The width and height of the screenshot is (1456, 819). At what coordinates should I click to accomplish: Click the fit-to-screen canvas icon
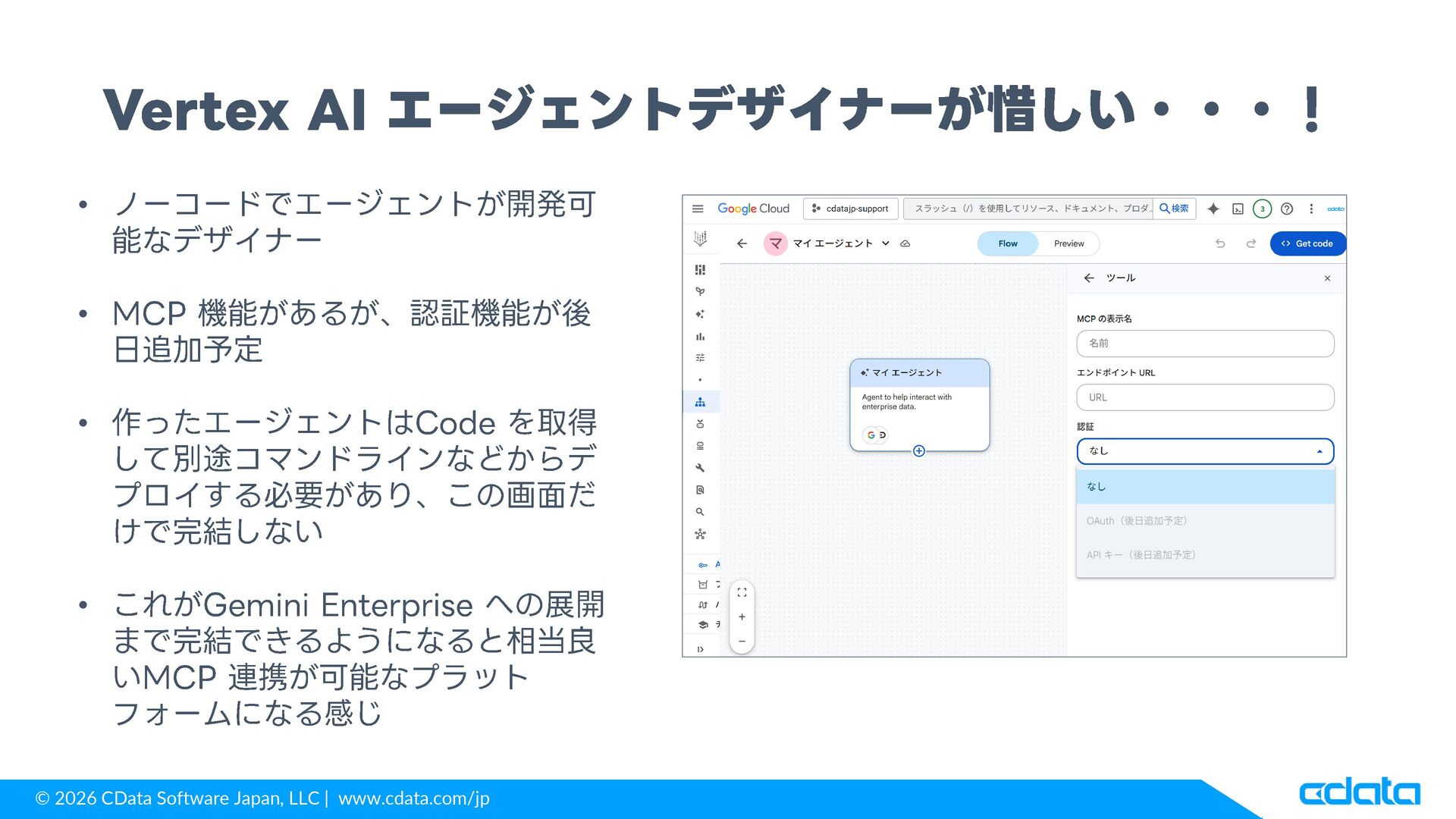click(742, 592)
